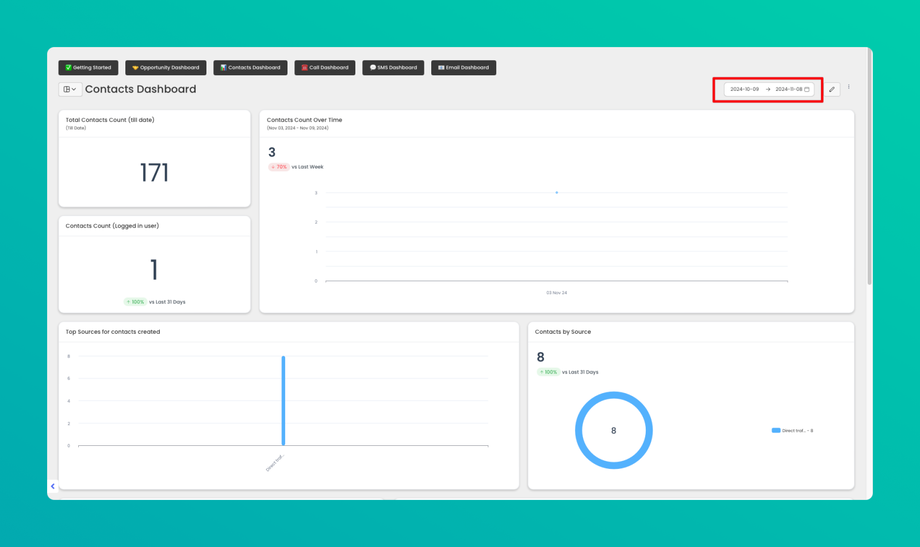Click the green checkmark on Getting Started
The image size is (920, 547).
click(68, 67)
